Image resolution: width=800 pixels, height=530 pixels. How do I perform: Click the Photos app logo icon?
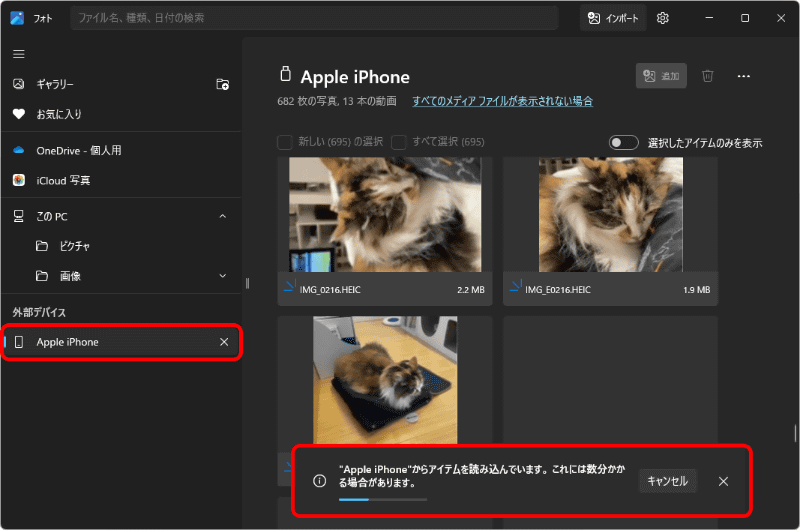pyautogui.click(x=17, y=18)
